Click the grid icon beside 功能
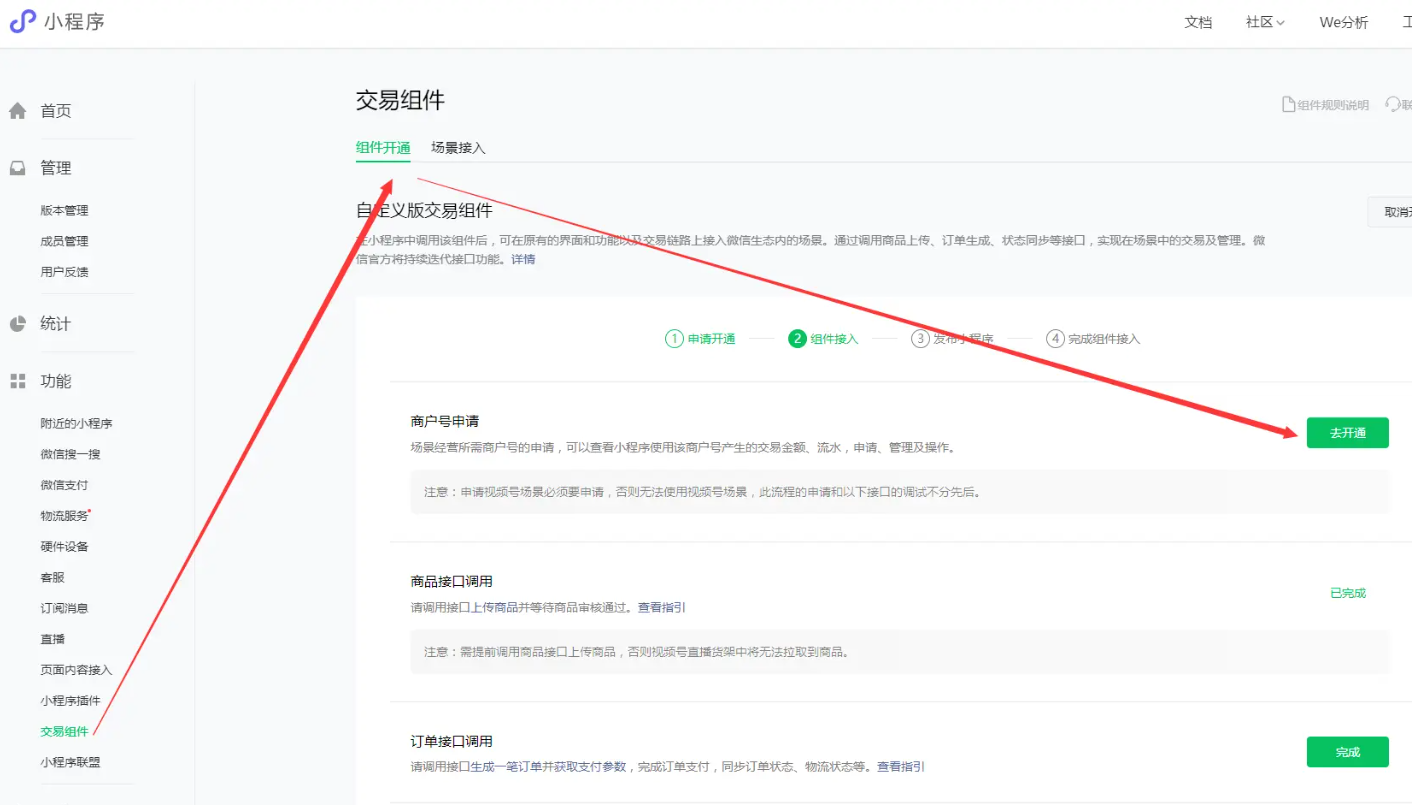The height and width of the screenshot is (805, 1412). point(17,381)
